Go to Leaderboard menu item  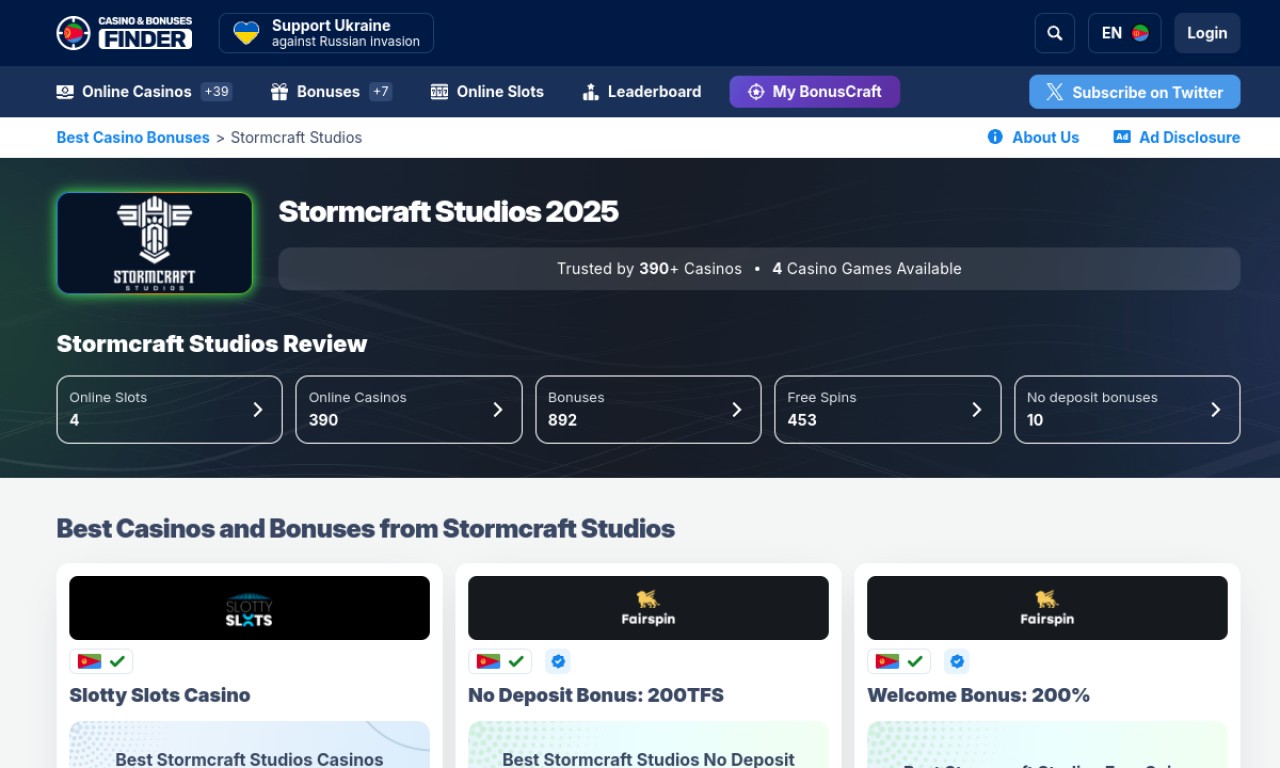(641, 92)
